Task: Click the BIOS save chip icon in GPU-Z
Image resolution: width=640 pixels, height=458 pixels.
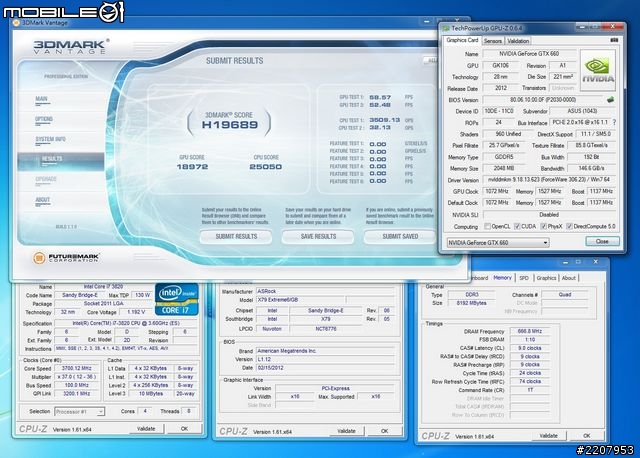Action: pos(610,100)
